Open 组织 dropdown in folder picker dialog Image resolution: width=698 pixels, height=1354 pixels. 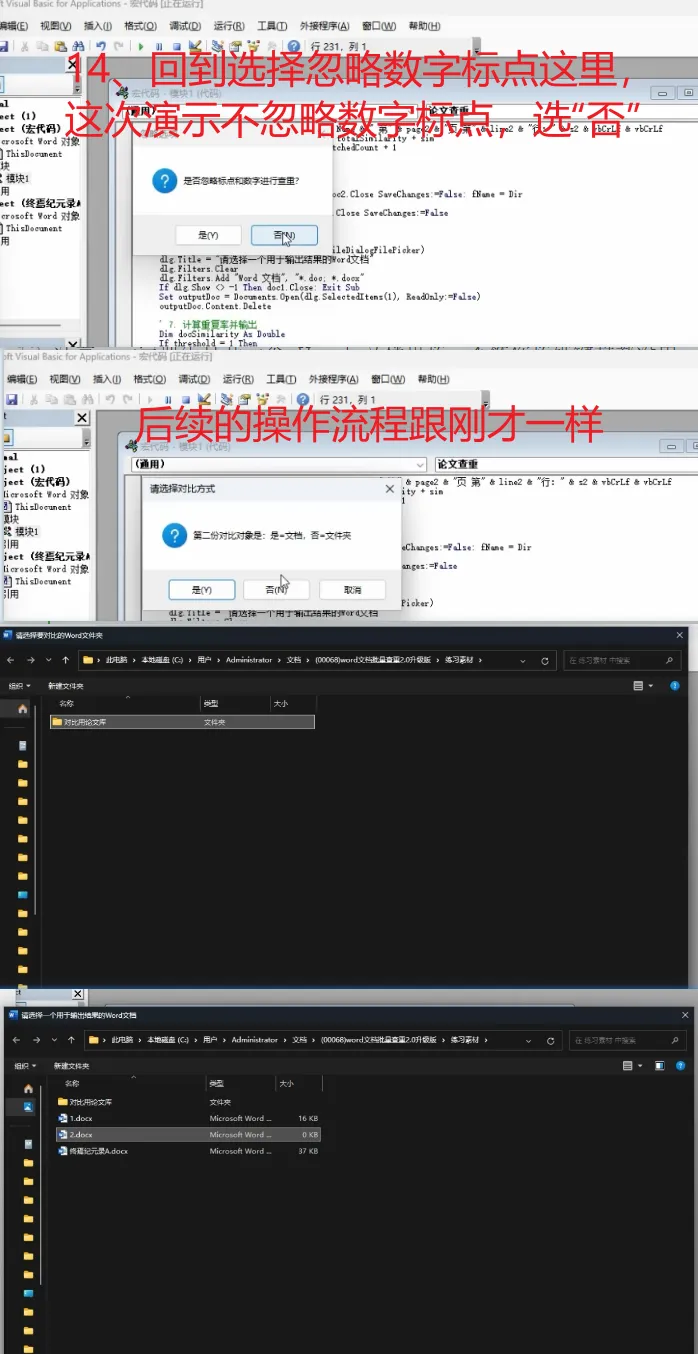point(18,686)
